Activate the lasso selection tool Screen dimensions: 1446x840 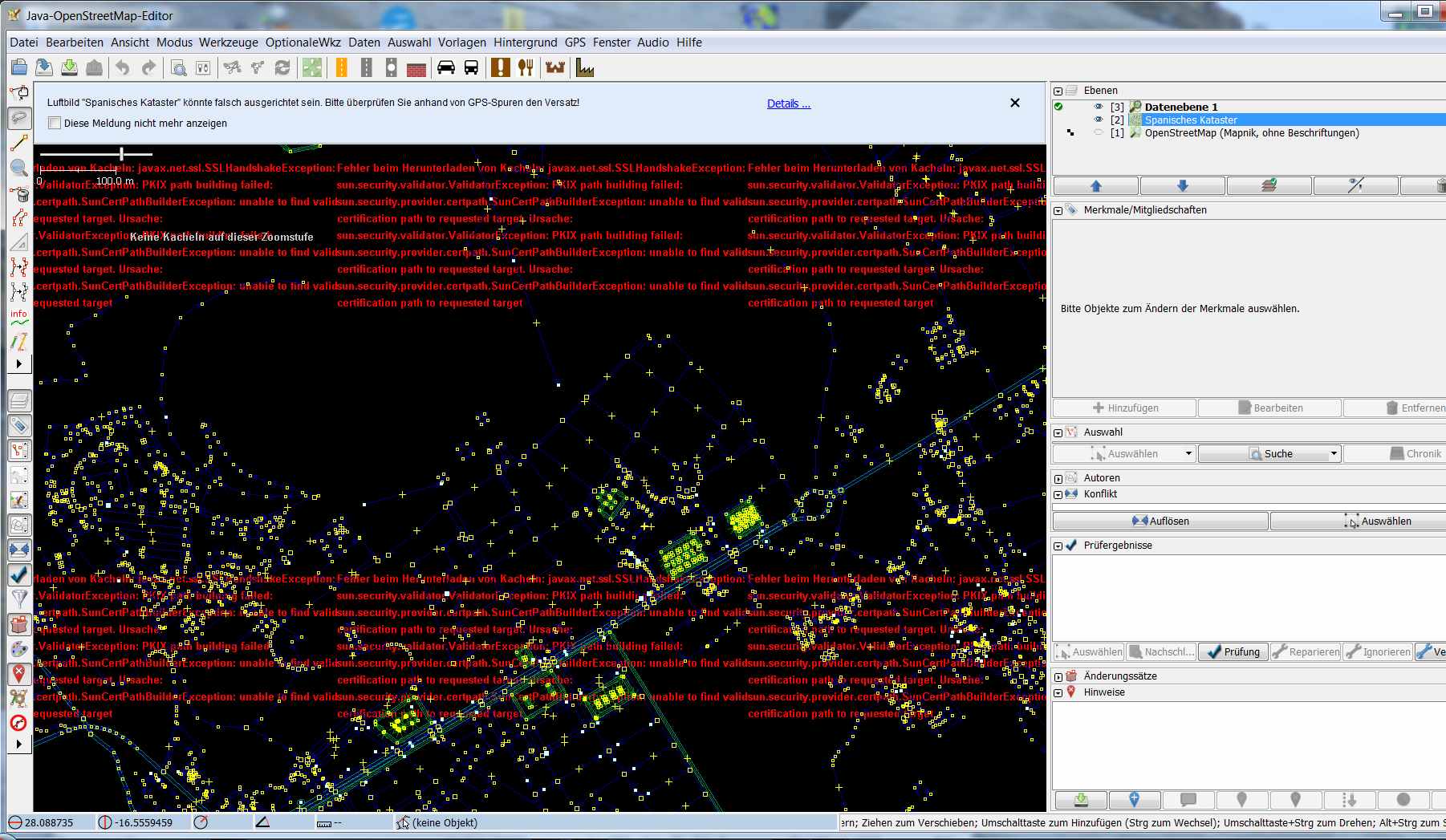click(x=19, y=119)
